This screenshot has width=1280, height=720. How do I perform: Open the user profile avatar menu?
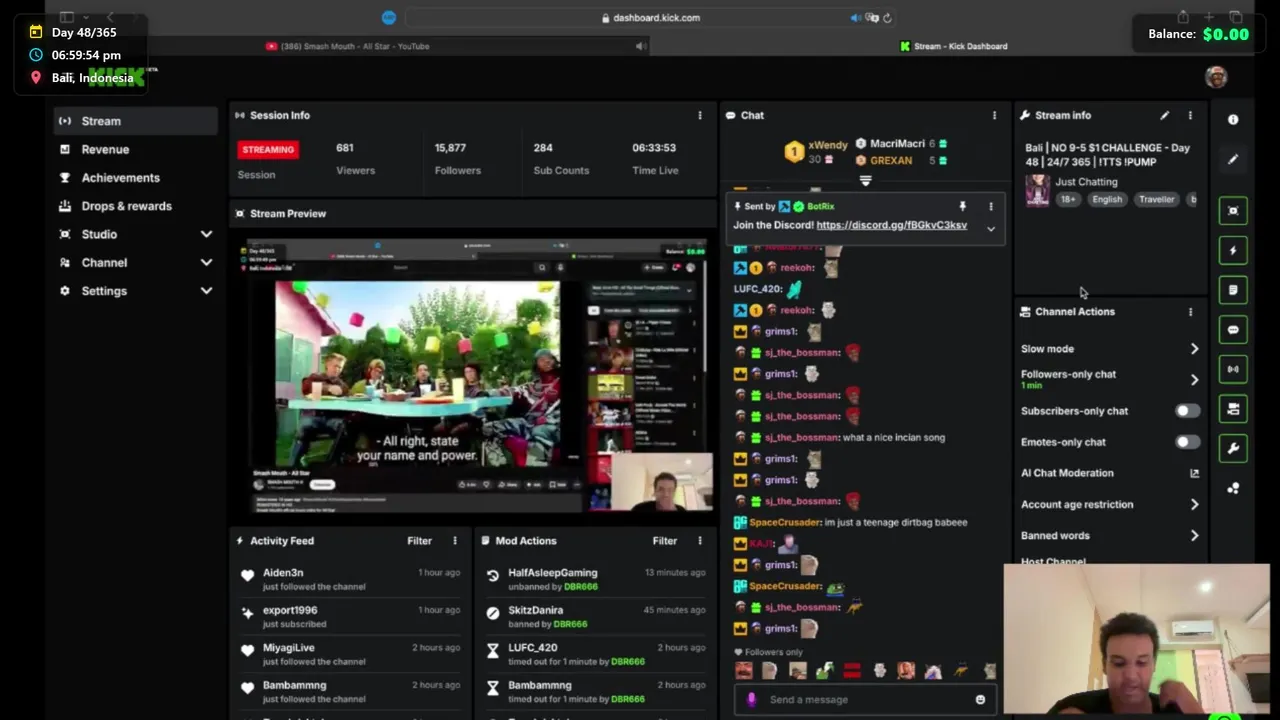point(1216,77)
